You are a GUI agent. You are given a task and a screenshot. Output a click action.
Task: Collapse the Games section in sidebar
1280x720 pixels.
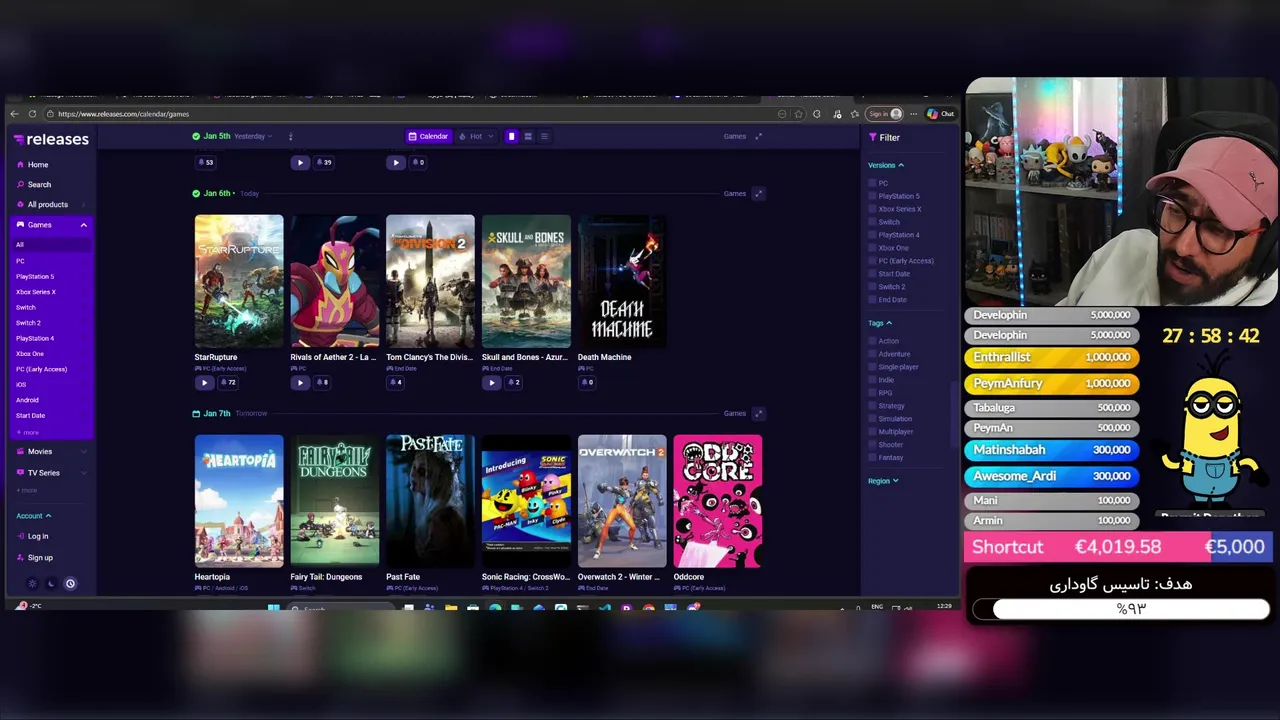(84, 225)
